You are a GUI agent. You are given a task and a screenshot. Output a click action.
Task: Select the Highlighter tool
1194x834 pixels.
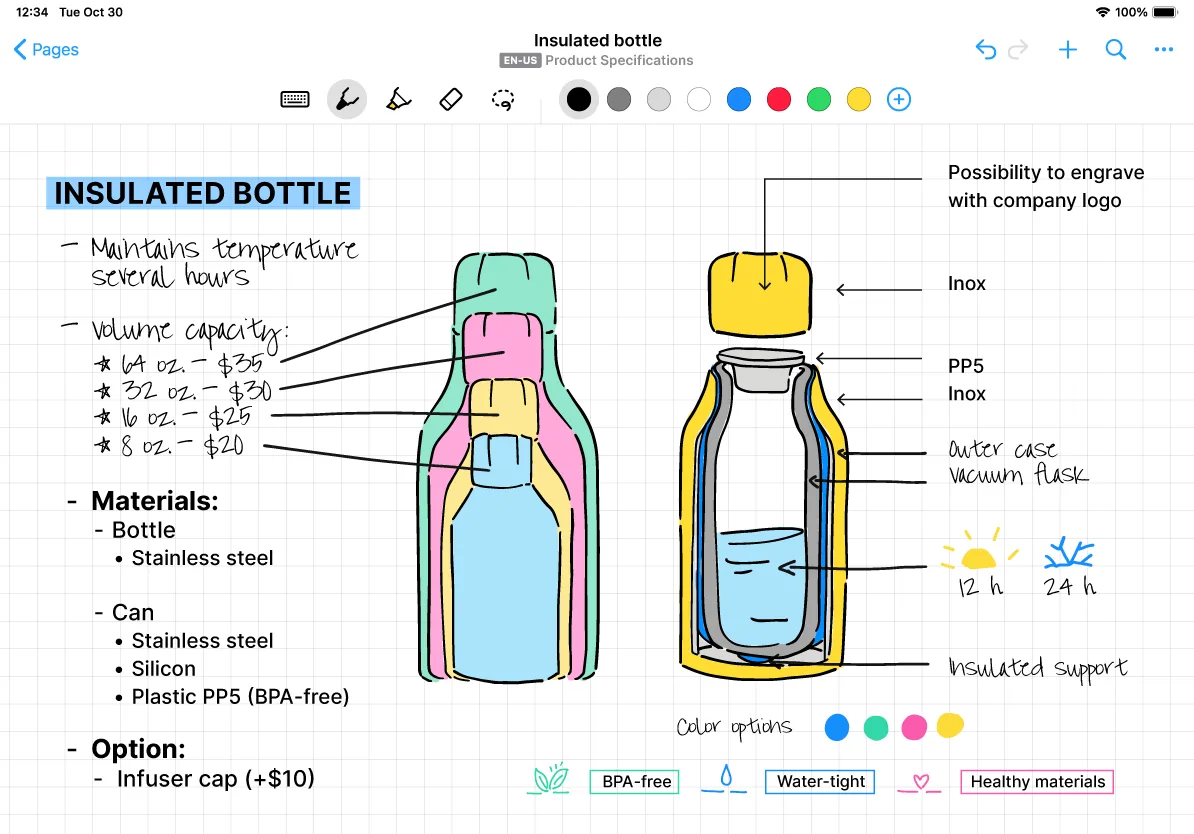pyautogui.click(x=398, y=99)
